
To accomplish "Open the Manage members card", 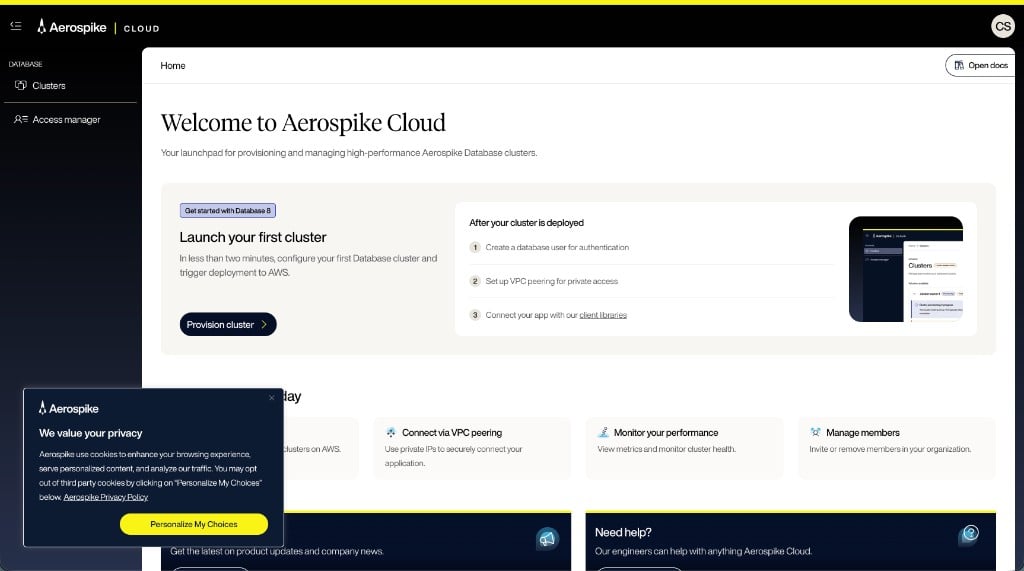I will click(897, 448).
